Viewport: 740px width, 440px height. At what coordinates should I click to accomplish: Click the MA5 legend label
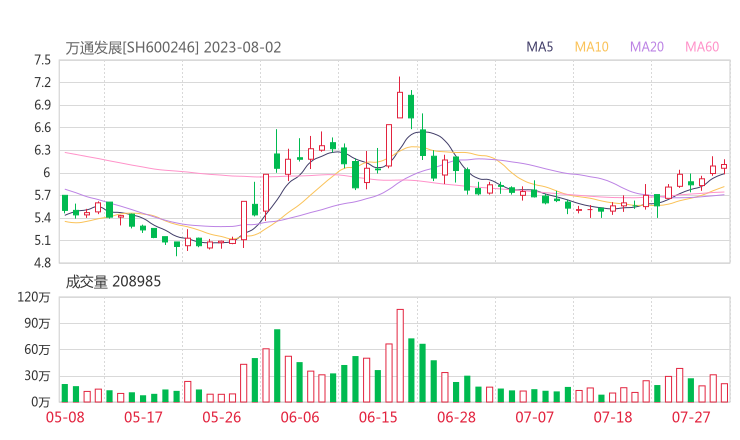(x=539, y=47)
